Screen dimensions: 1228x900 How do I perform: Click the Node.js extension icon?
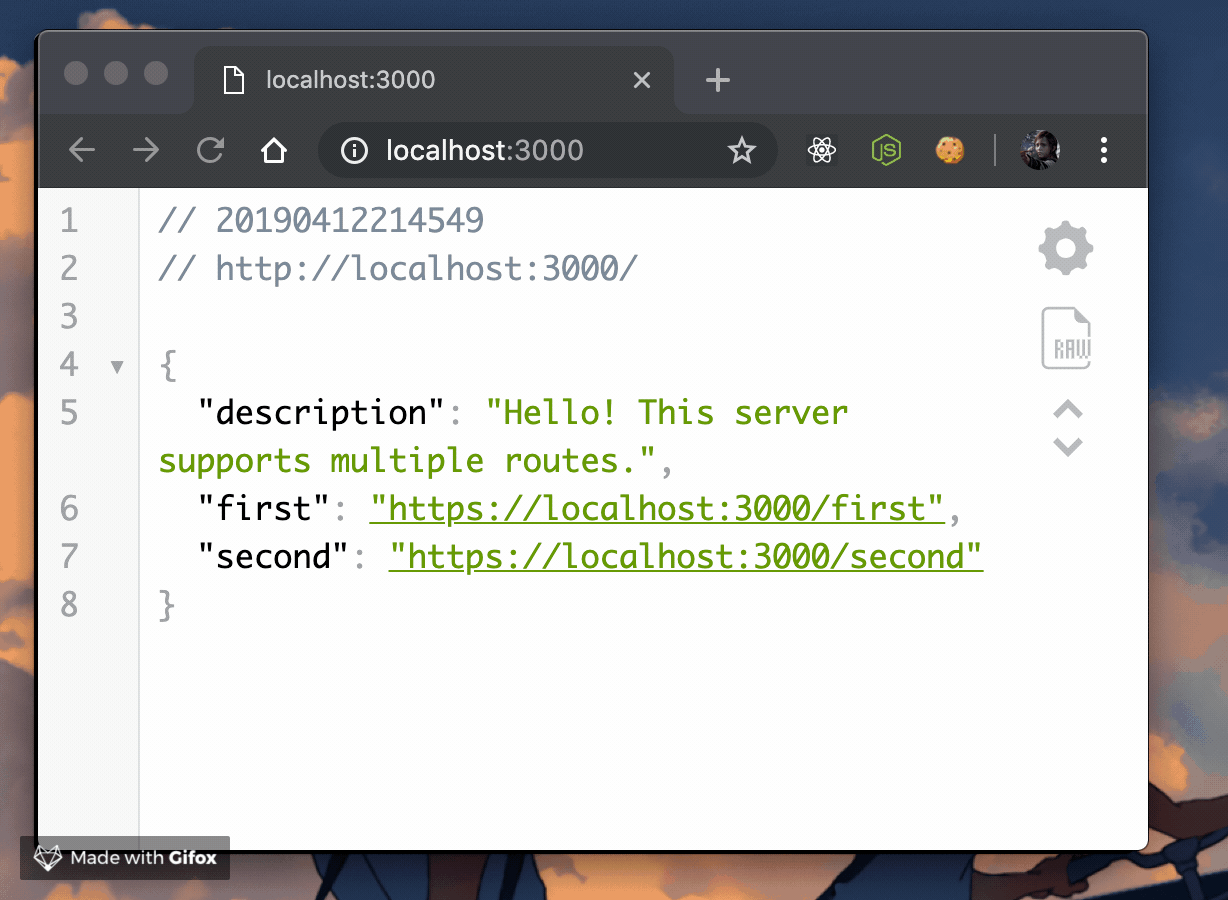coord(886,150)
